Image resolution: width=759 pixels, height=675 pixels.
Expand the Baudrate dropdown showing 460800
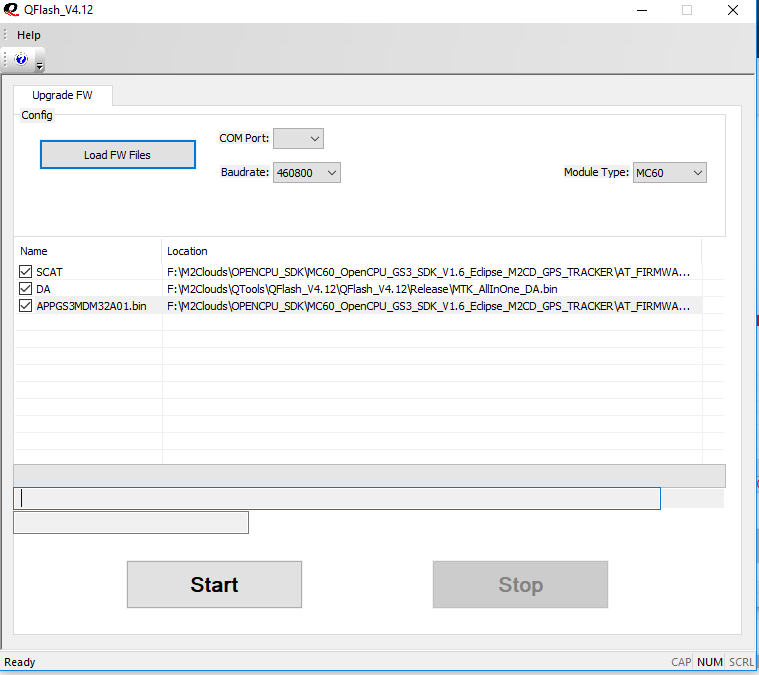(x=307, y=173)
